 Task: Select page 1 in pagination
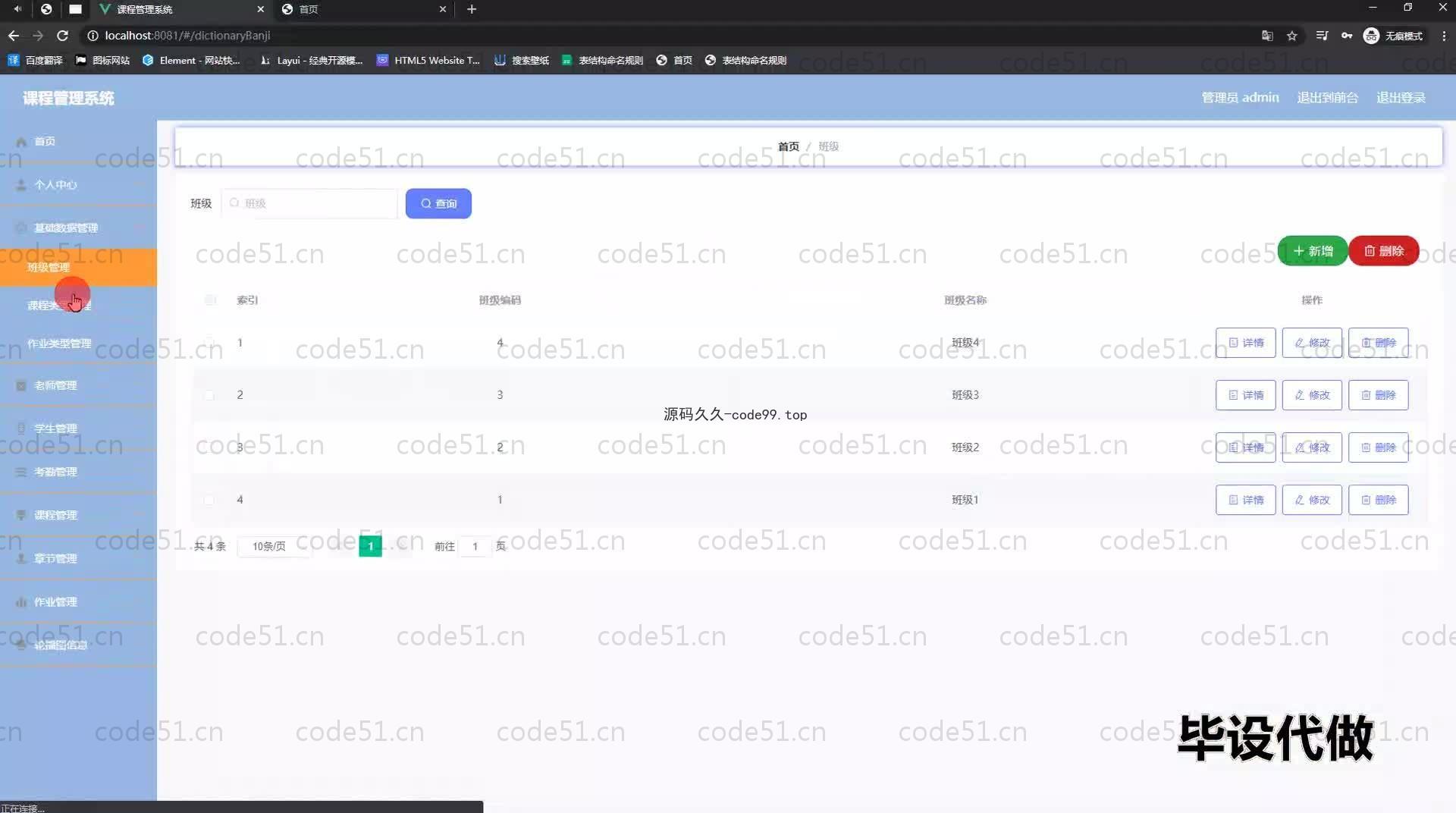(x=370, y=546)
